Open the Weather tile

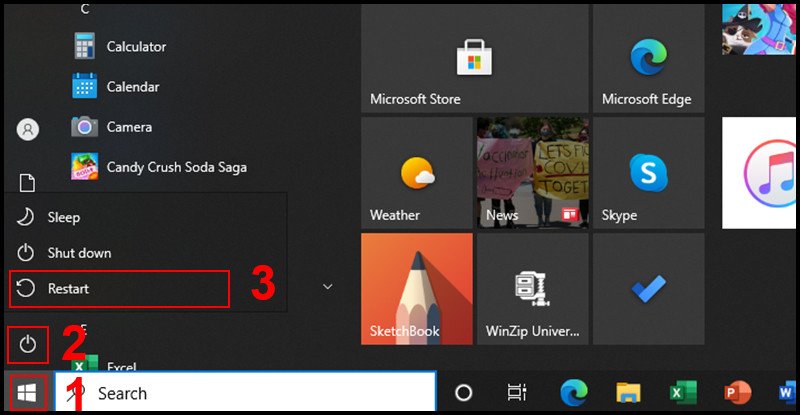pos(415,173)
